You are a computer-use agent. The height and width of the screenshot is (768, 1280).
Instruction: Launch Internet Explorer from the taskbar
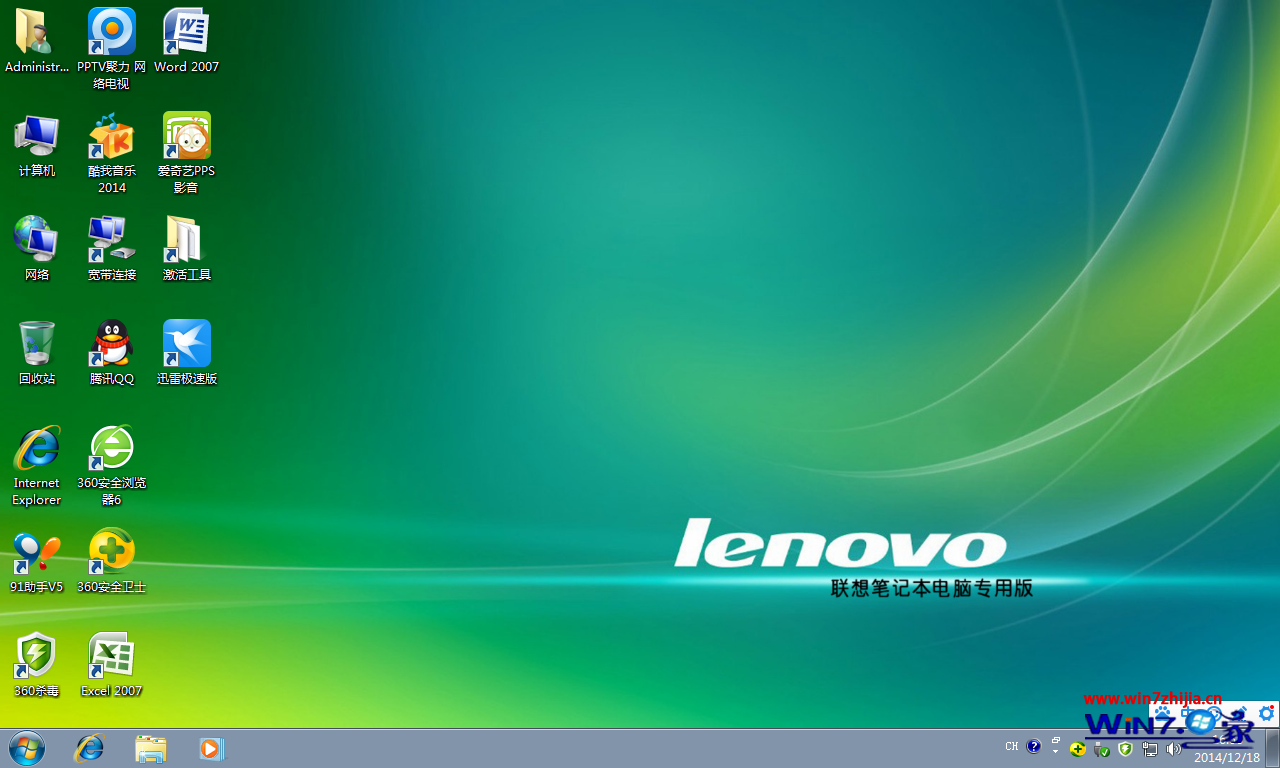tap(89, 748)
